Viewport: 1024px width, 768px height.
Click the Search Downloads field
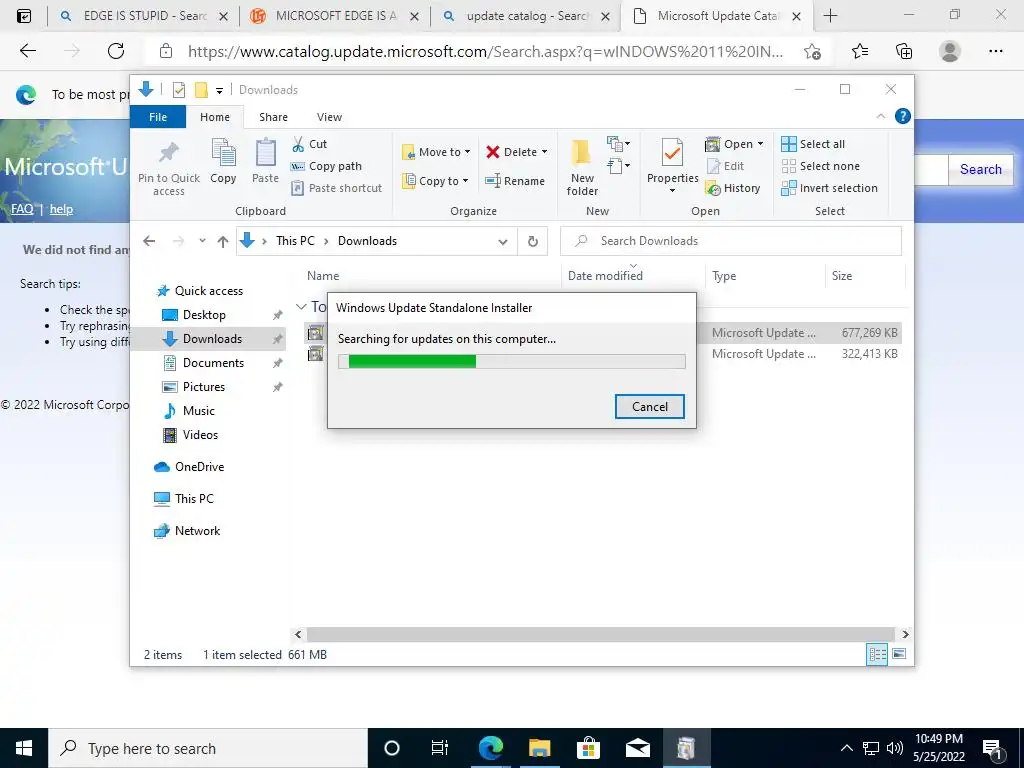pyautogui.click(x=731, y=241)
